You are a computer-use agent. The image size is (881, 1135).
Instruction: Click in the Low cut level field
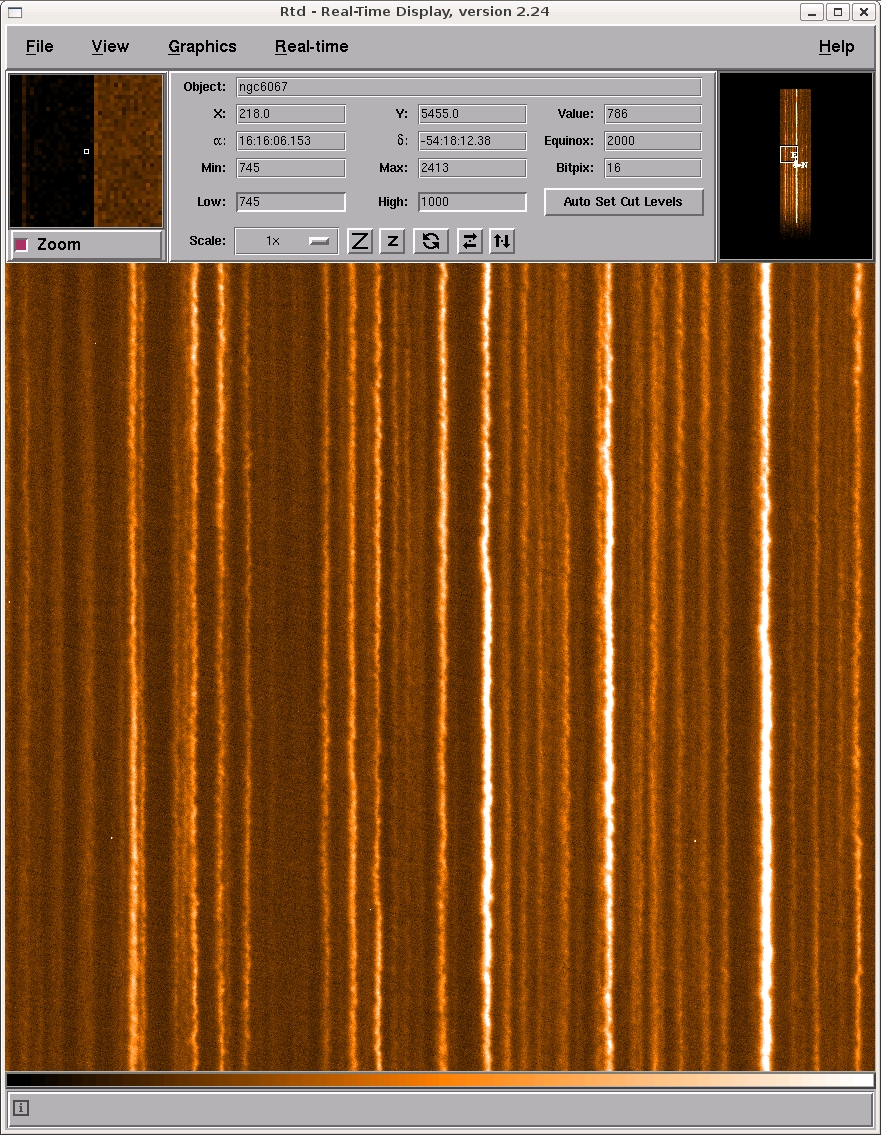(x=291, y=202)
